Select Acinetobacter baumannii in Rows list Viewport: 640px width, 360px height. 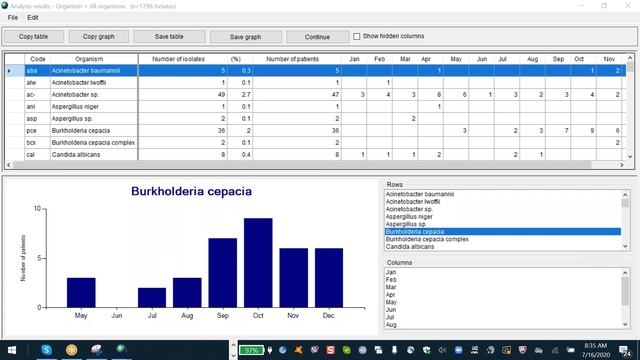(502, 194)
